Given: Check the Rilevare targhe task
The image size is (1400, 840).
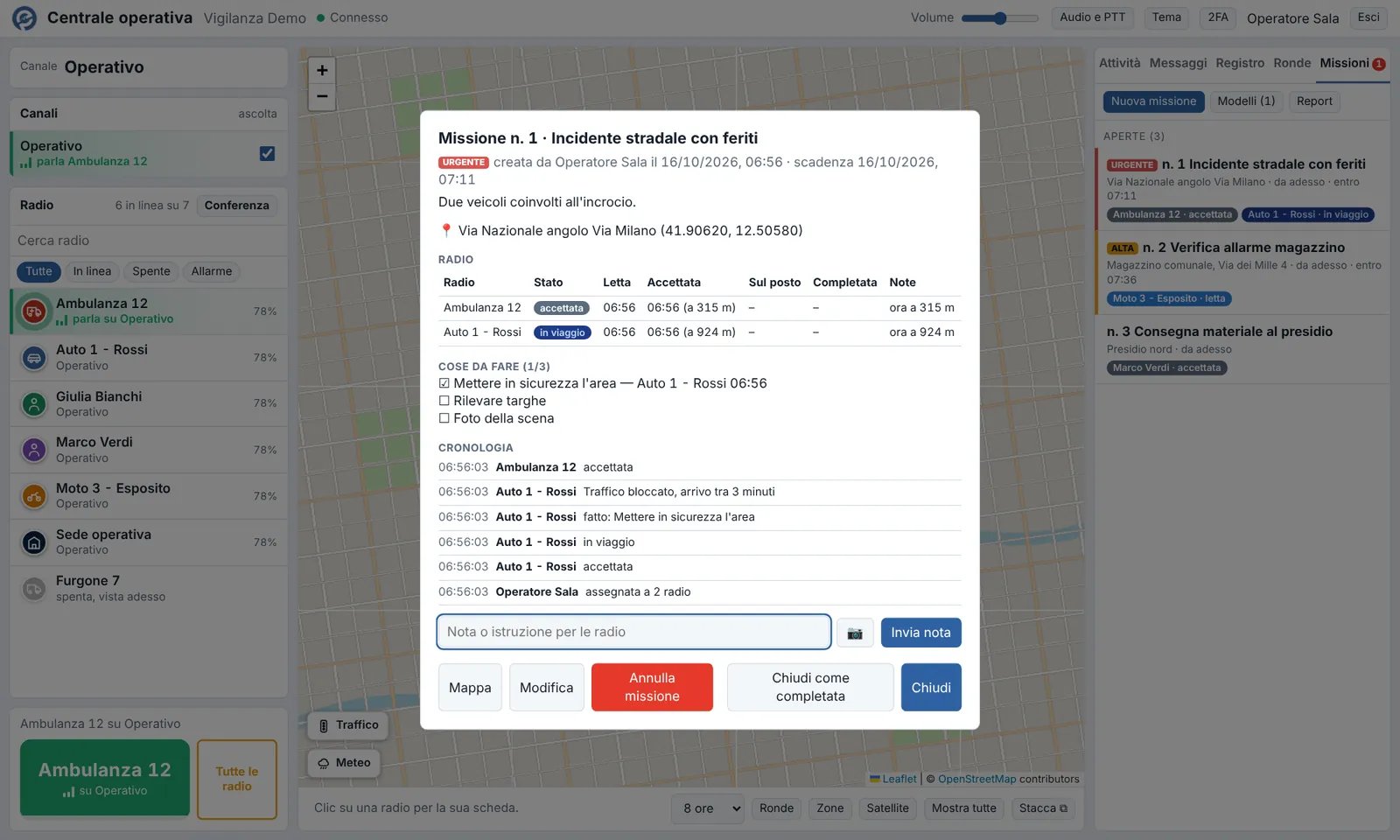Looking at the screenshot, I should [444, 401].
